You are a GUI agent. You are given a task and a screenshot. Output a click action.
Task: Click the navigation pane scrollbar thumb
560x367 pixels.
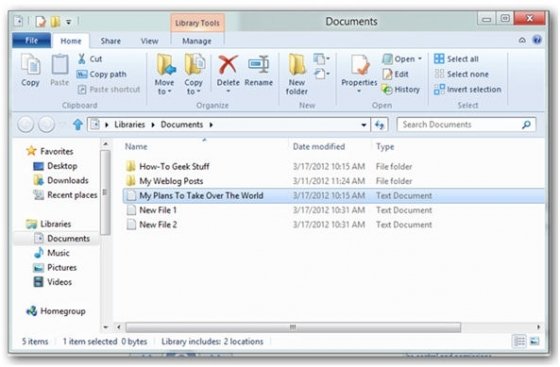(105, 193)
